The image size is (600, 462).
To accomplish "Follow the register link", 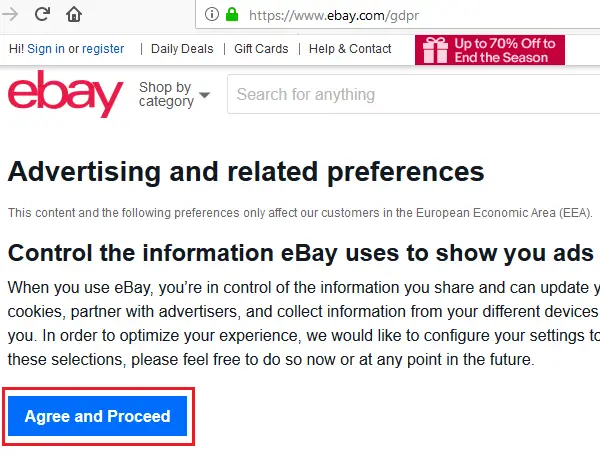I will [103, 49].
